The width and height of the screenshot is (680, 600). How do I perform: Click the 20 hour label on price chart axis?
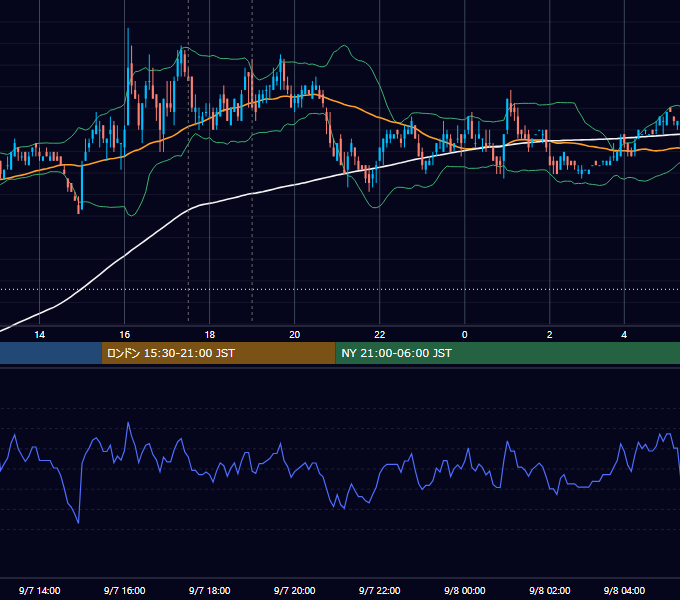[x=294, y=335]
